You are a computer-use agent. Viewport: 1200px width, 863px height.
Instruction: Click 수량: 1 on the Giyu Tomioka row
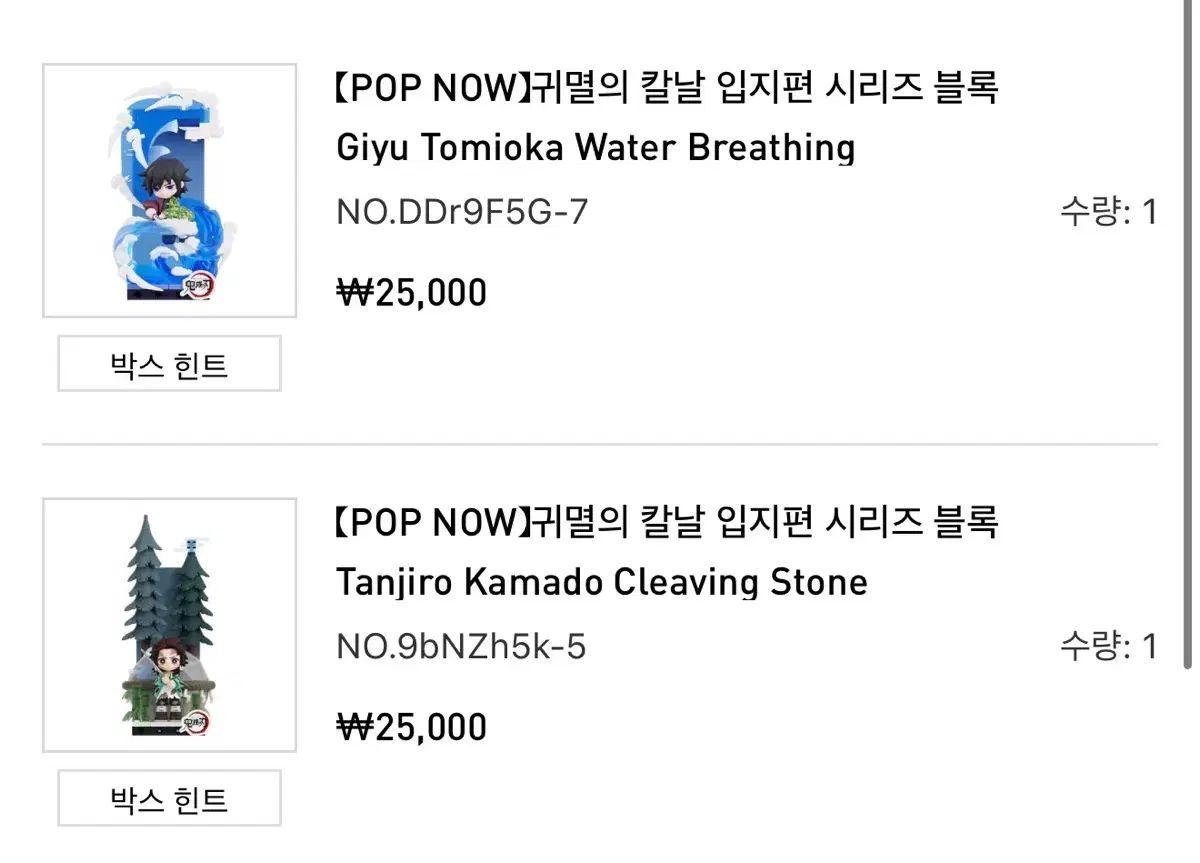point(1108,213)
